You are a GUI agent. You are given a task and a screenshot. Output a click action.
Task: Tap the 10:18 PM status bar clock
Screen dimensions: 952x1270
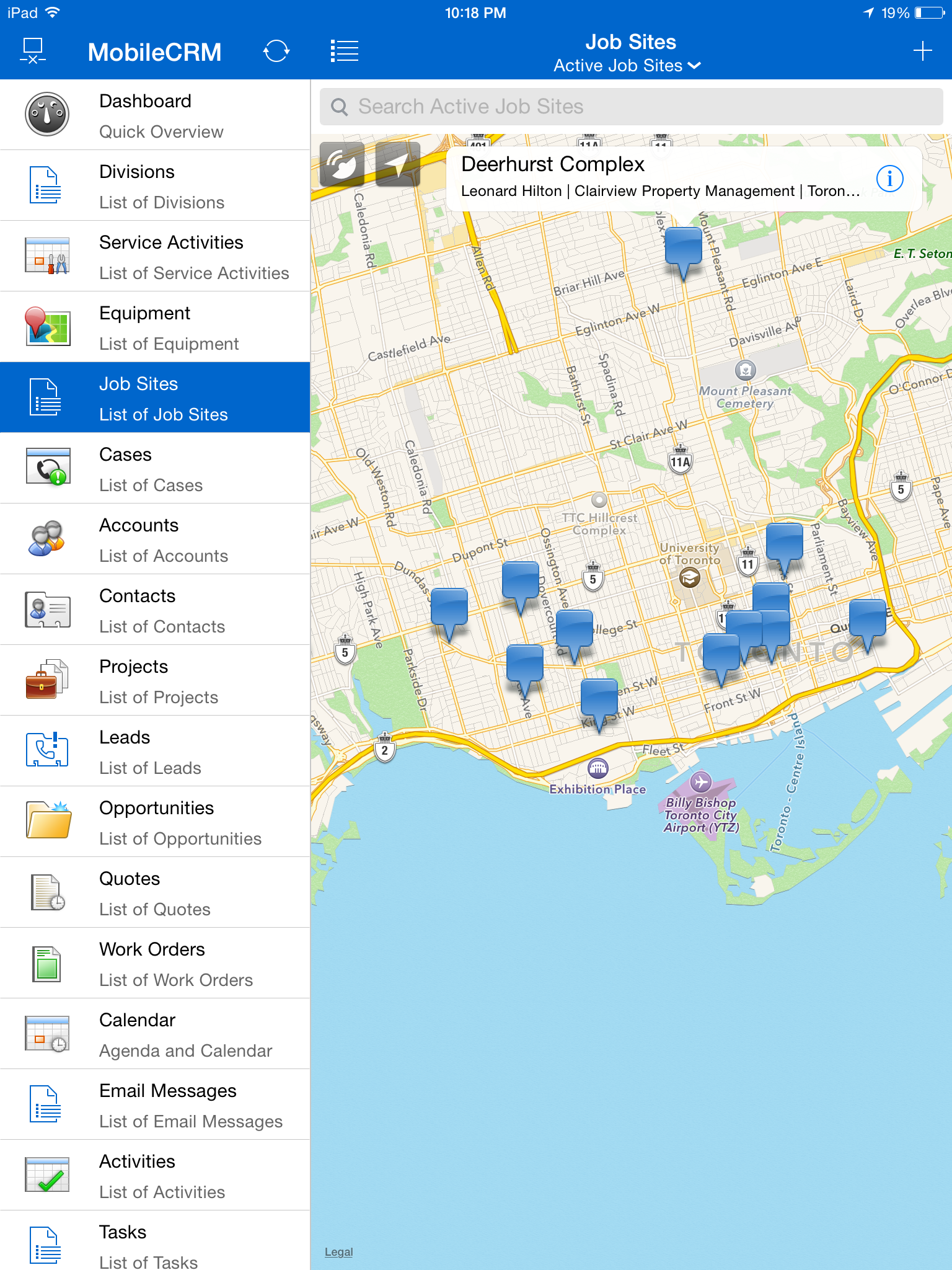coord(475,13)
